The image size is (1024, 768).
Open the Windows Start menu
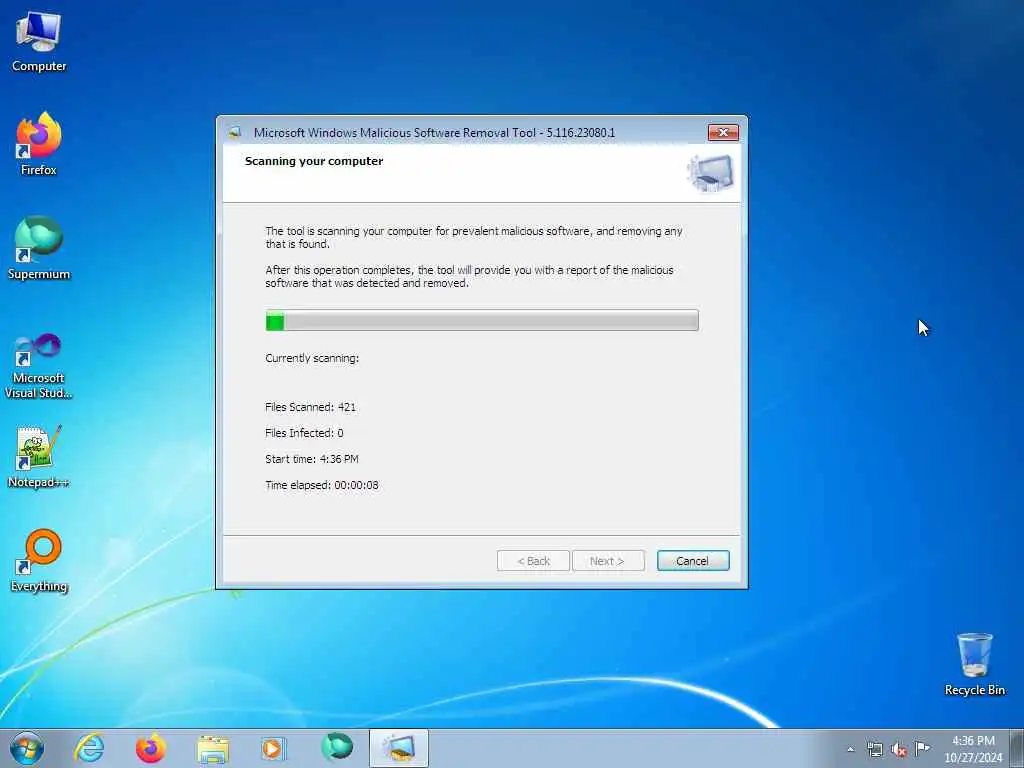tap(27, 748)
